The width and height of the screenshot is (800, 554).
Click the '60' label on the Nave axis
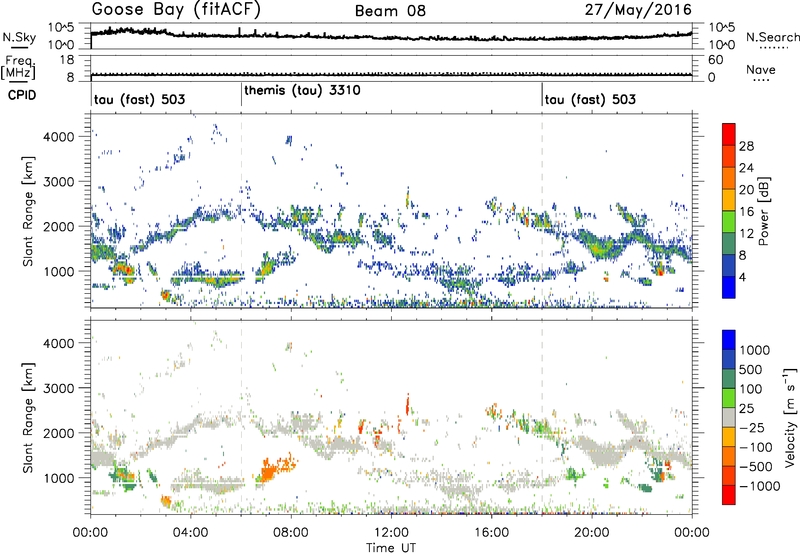715,60
